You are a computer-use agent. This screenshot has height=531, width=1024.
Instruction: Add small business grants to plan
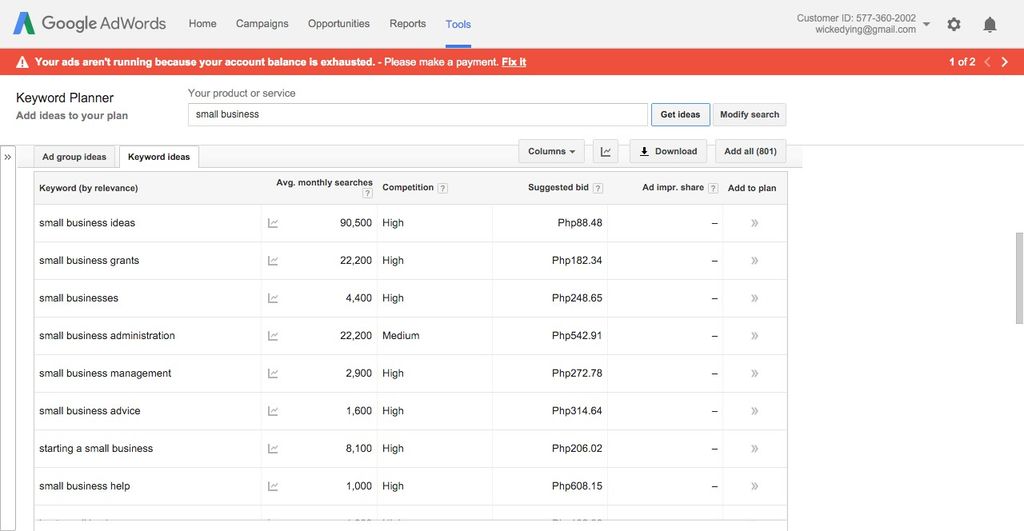pos(754,261)
